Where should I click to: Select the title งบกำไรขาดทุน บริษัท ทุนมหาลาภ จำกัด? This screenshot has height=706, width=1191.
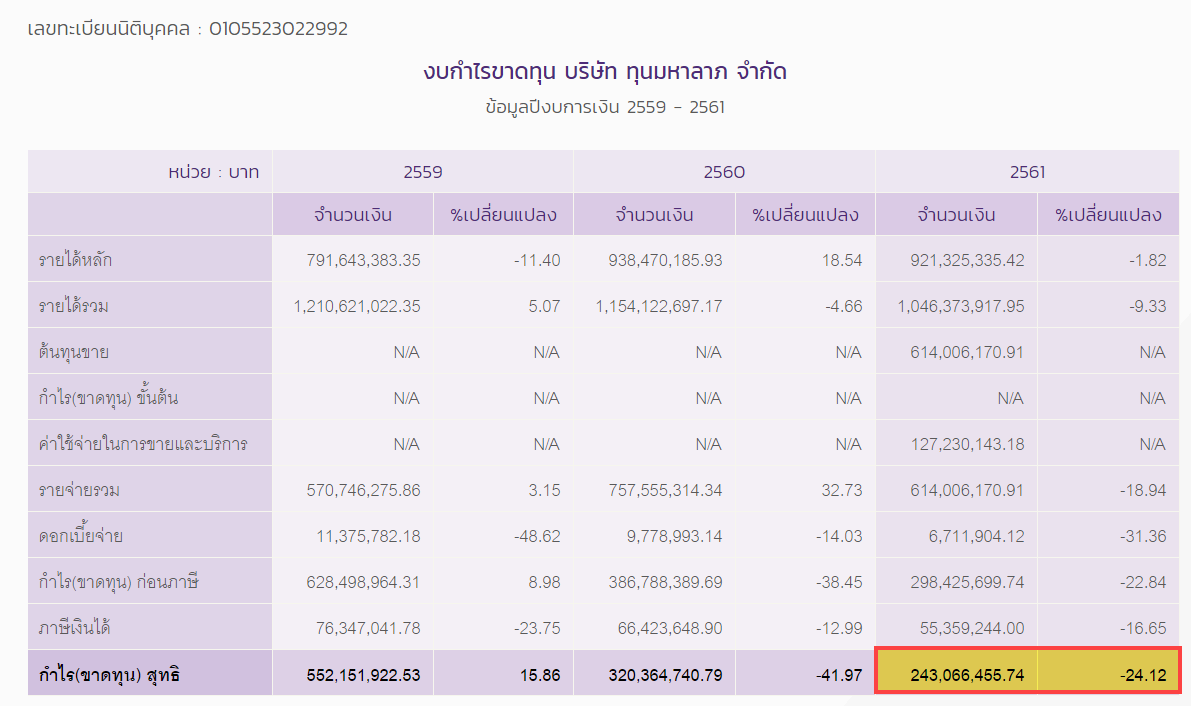click(605, 72)
